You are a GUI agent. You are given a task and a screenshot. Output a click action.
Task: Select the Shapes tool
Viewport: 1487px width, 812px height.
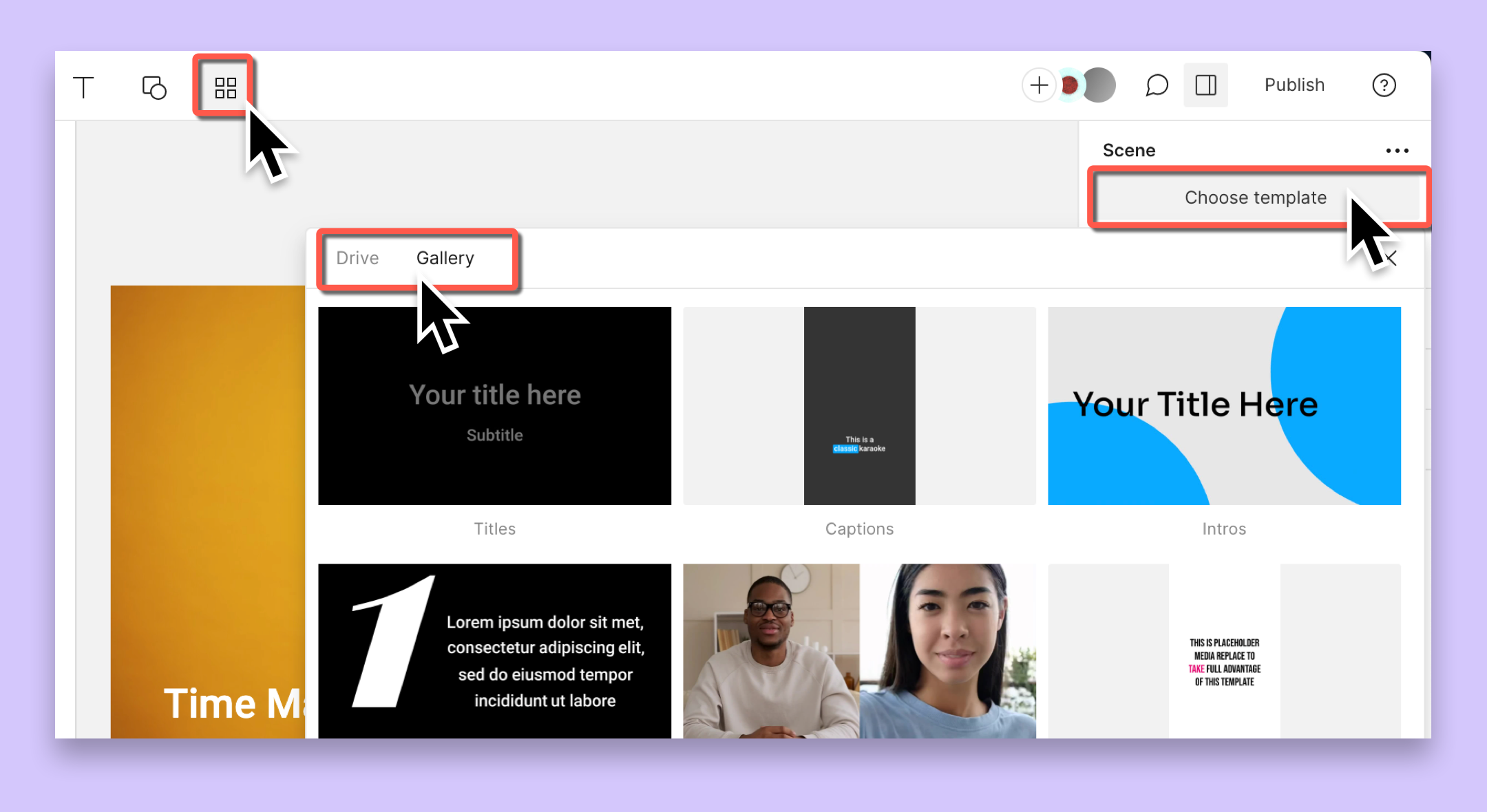[x=153, y=87]
